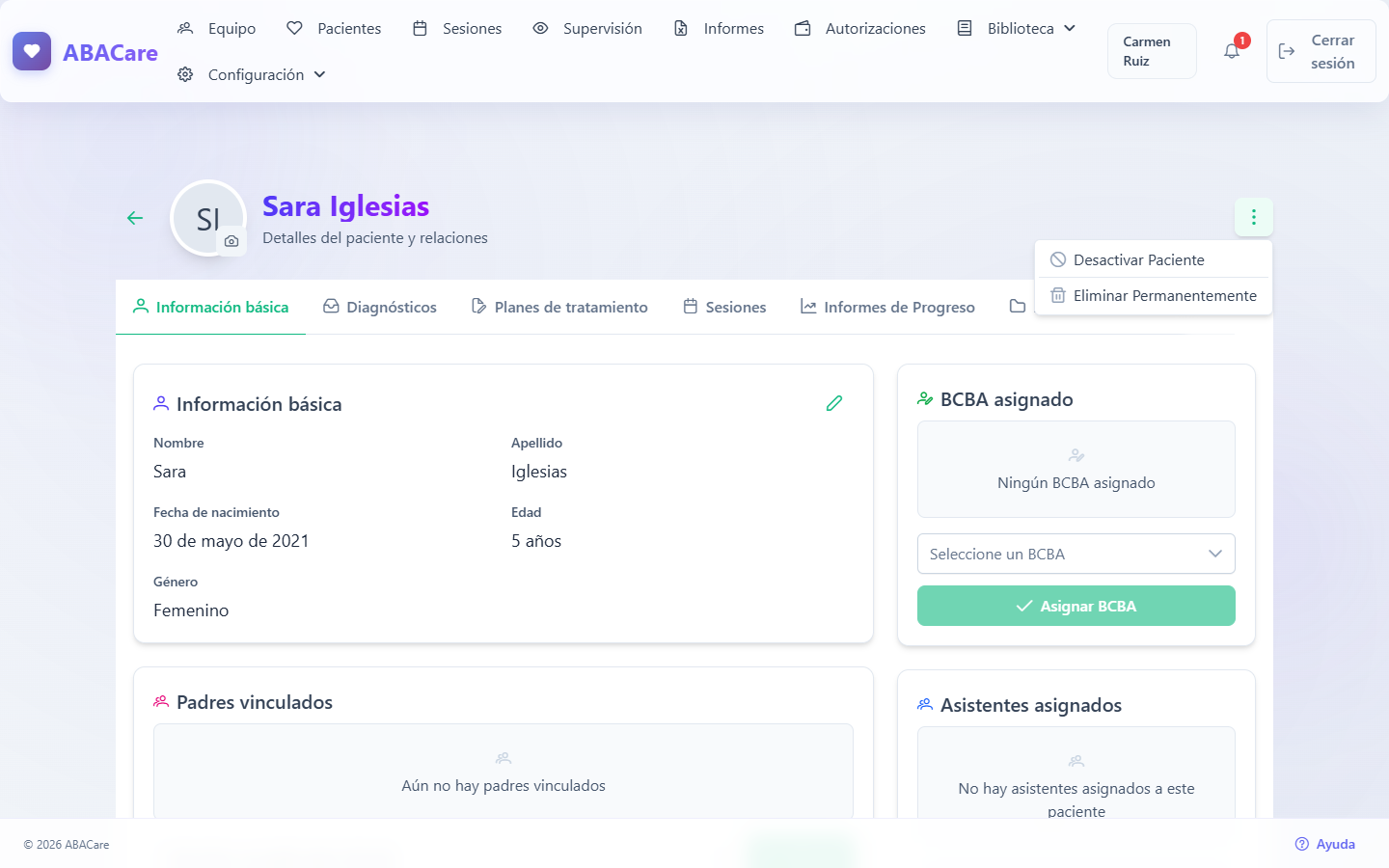Go to Pacientes in the top navigation

[x=334, y=29]
